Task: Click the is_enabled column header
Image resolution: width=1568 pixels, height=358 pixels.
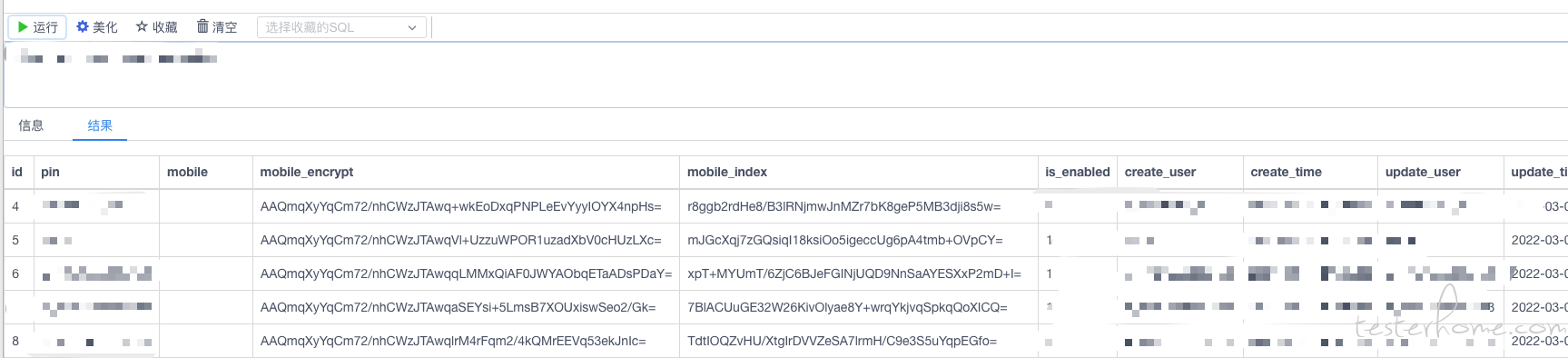Action: coord(1077,172)
